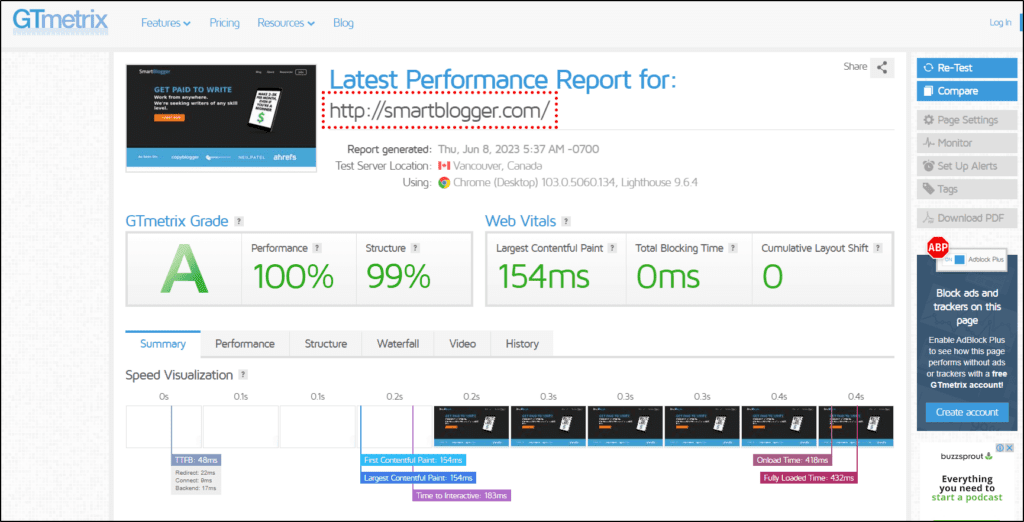This screenshot has width=1024, height=522.
Task: Open the Video tab
Action: click(462, 344)
